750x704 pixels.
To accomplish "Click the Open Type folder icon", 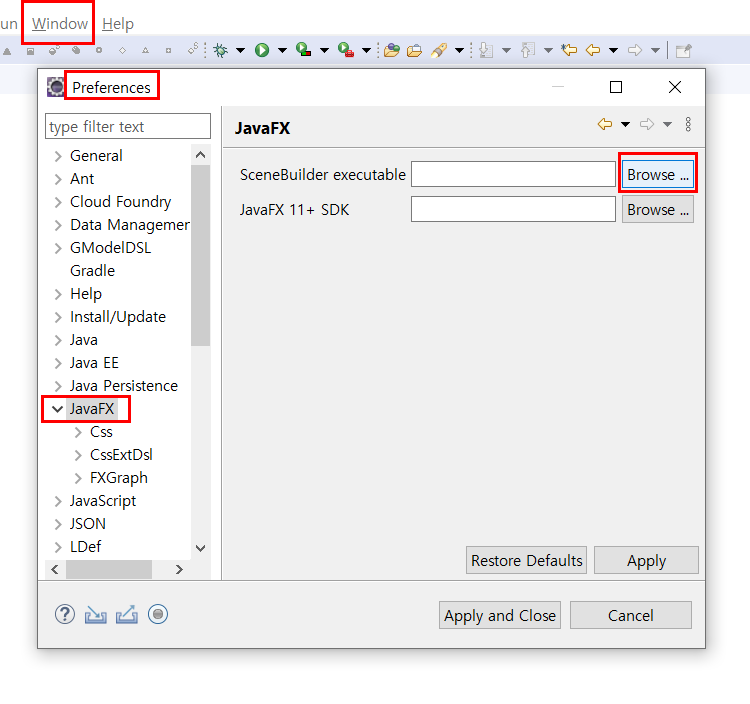I will click(392, 50).
